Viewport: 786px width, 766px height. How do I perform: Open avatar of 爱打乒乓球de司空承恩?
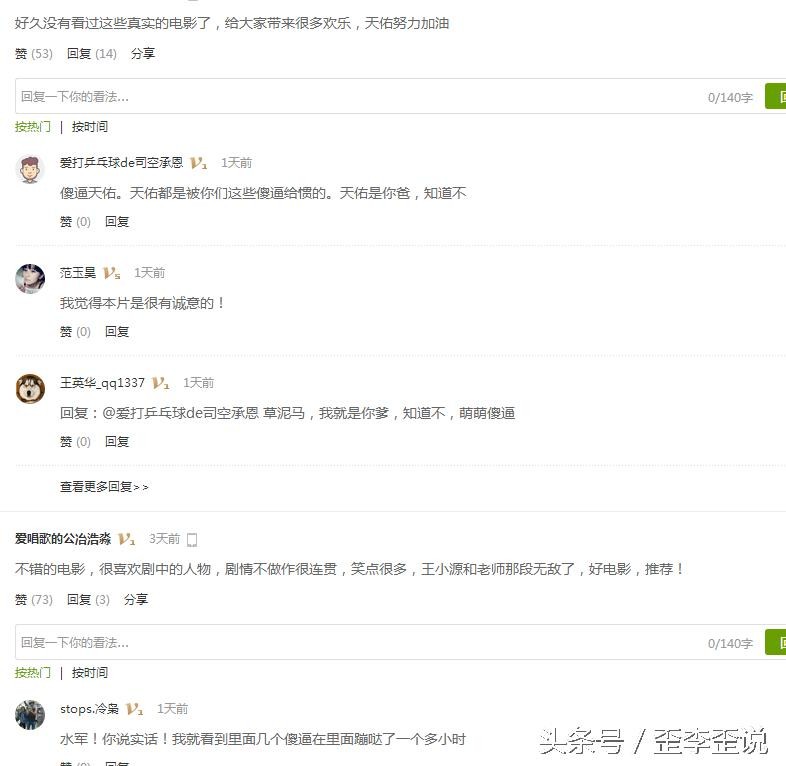30,169
